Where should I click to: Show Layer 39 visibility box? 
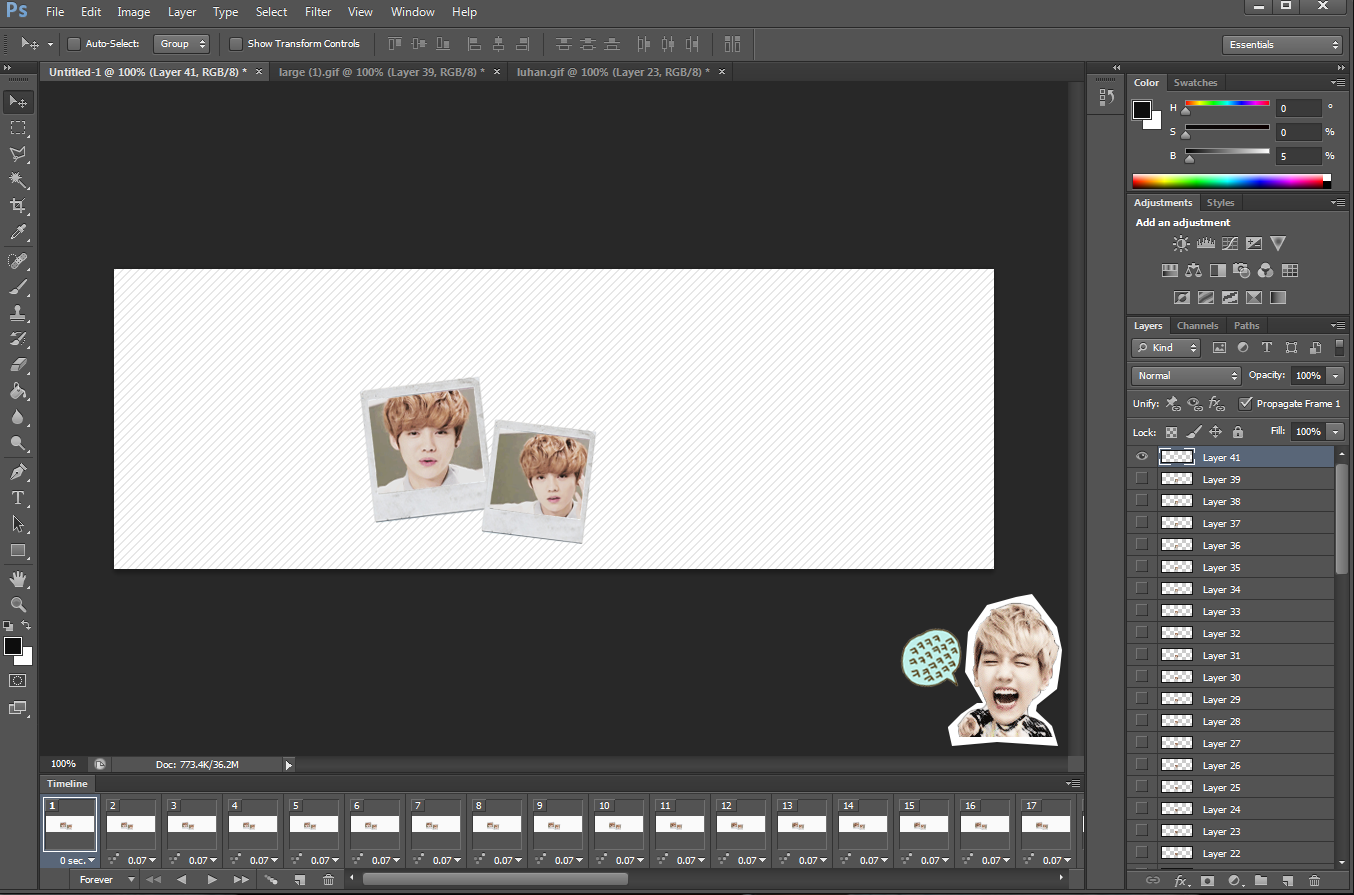(1141, 479)
